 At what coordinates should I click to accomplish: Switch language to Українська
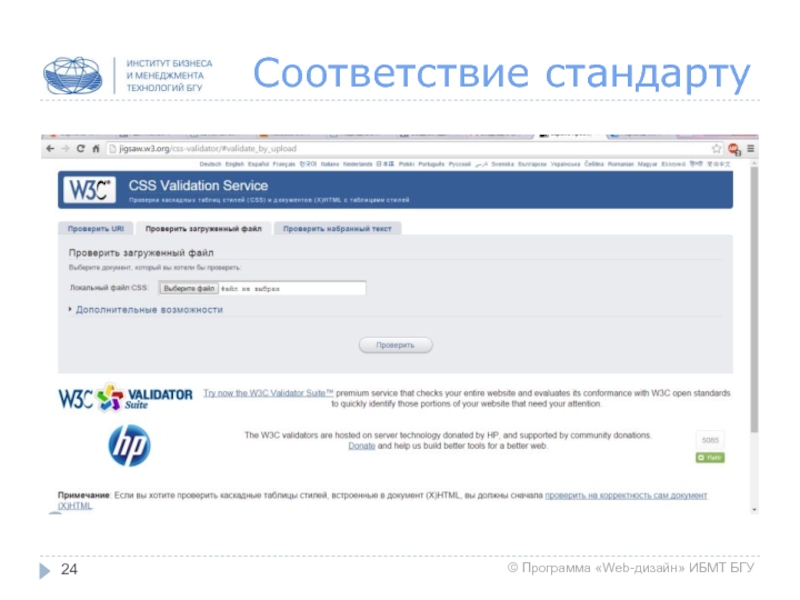pyautogui.click(x=565, y=164)
